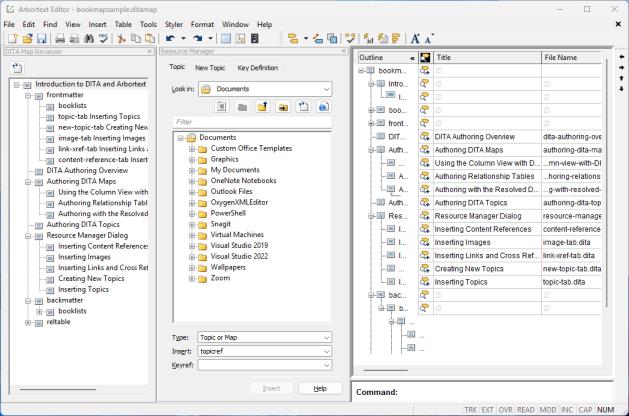Click the File Name column header
Screen dimensions: 629x416
(572, 58)
